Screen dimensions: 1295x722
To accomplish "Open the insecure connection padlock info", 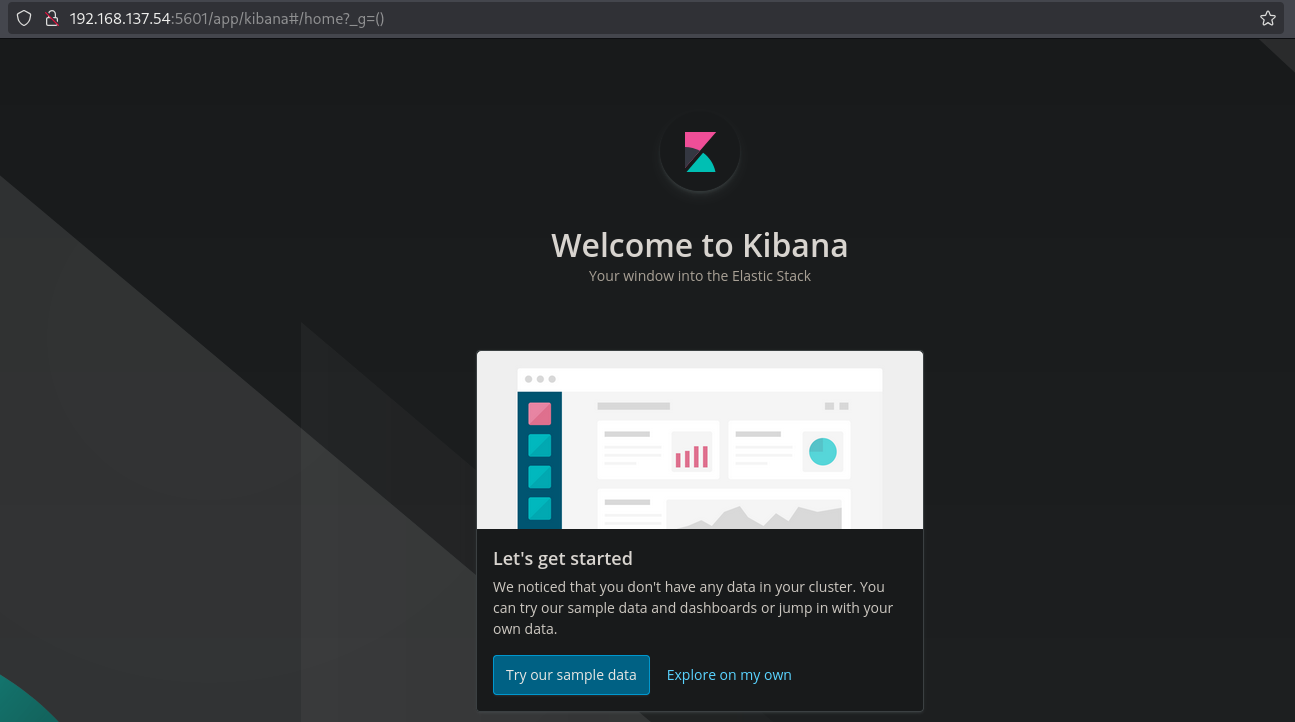I will 52,18.
